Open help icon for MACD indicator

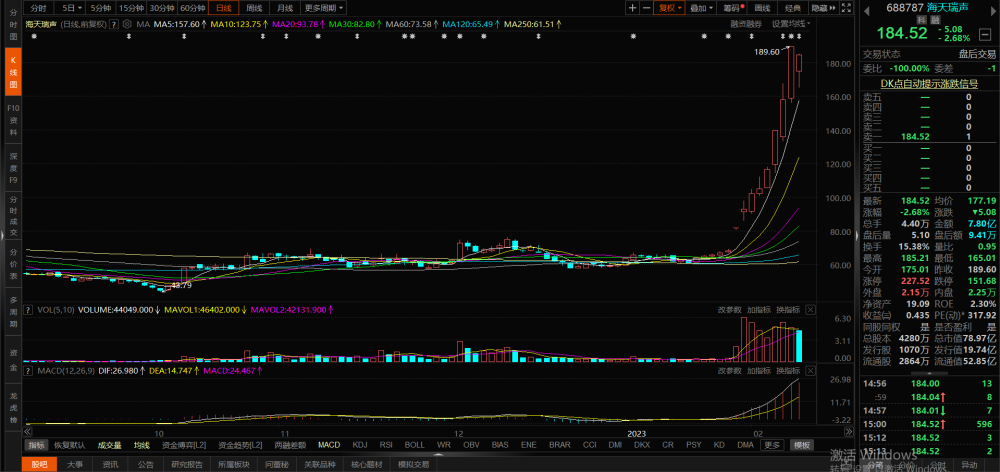[x=28, y=370]
